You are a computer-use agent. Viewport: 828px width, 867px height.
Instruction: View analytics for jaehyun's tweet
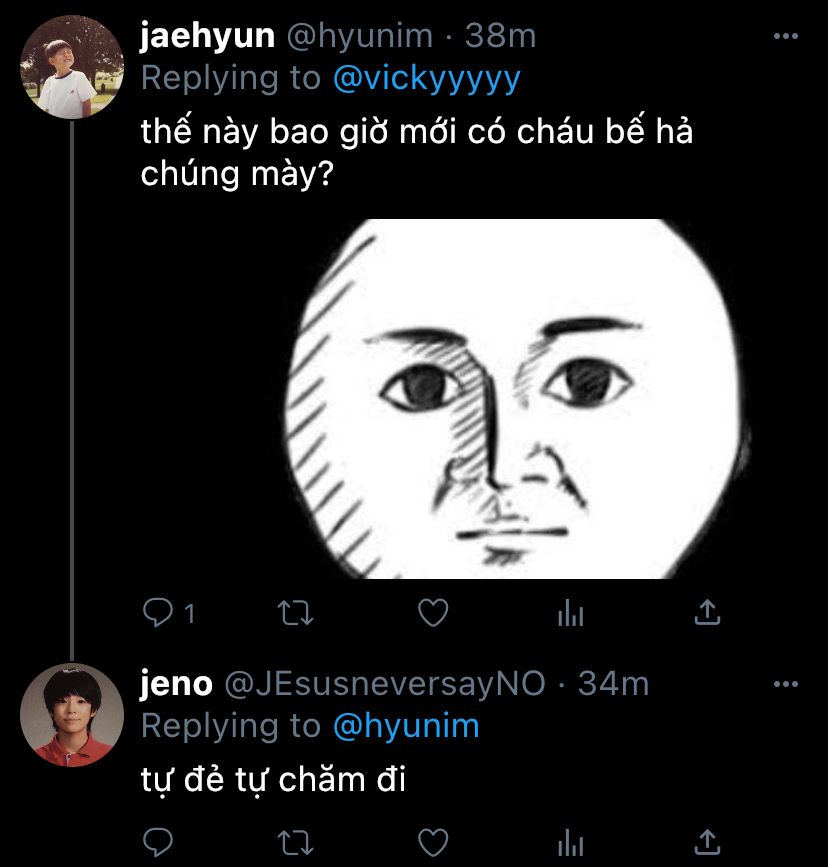[x=570, y=613]
